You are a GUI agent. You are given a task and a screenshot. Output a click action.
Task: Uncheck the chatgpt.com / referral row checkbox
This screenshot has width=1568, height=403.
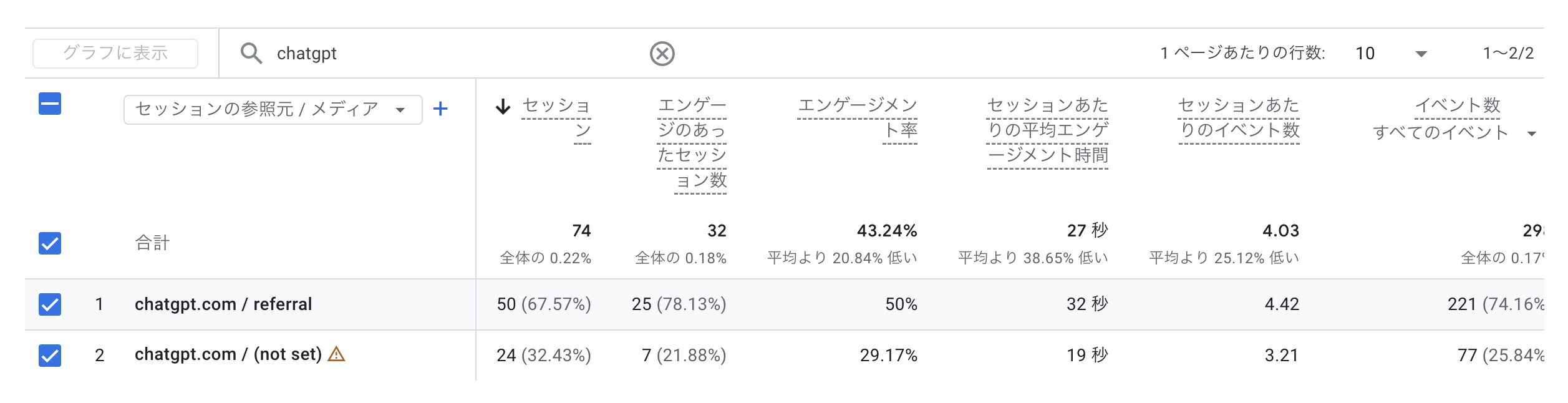tap(50, 304)
